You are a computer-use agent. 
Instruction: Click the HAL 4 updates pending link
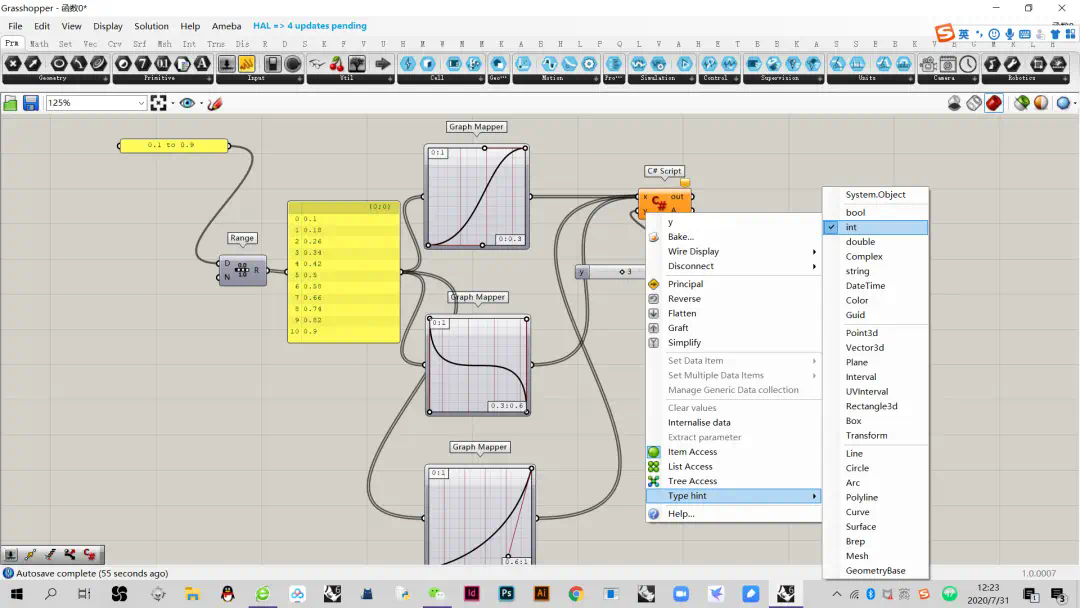point(310,26)
